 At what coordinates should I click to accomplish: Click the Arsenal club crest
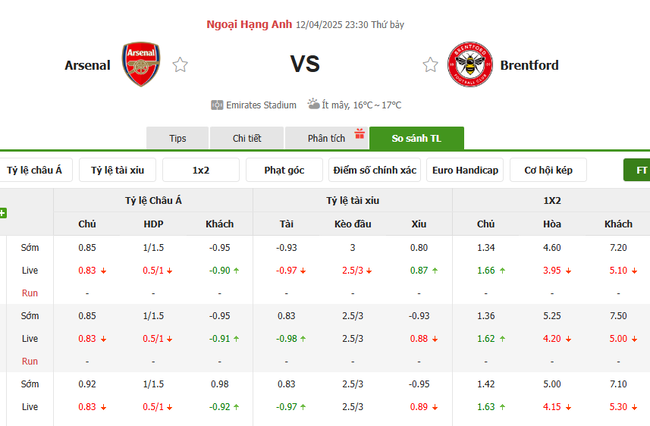tap(139, 64)
